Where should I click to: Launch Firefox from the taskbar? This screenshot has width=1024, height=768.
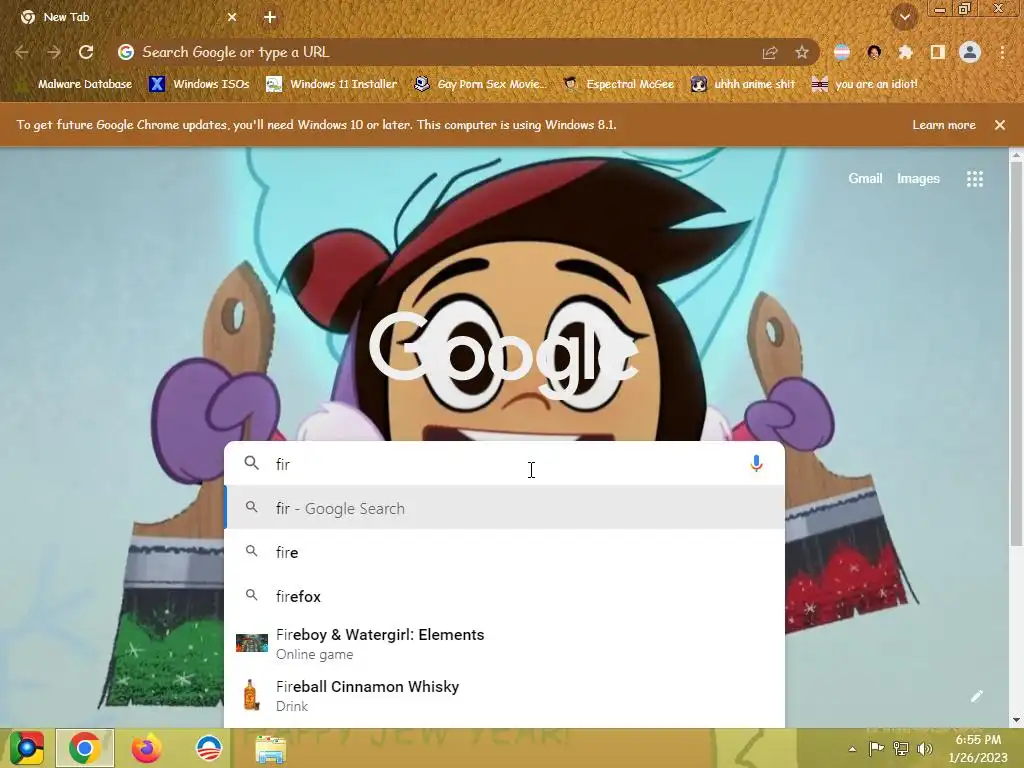point(146,748)
